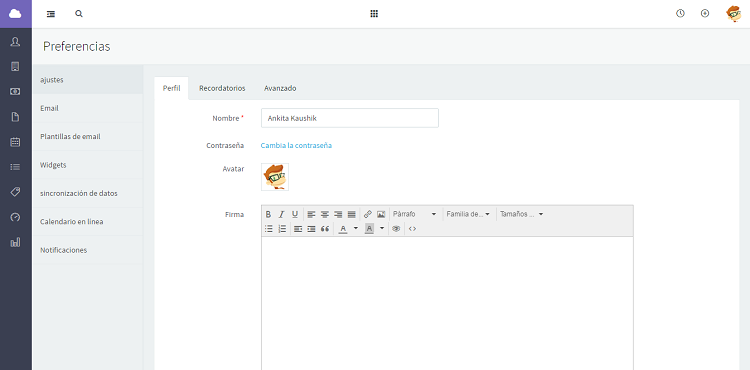Open the apps grid icon
Viewport: 750px width, 370px height.
[x=374, y=14]
